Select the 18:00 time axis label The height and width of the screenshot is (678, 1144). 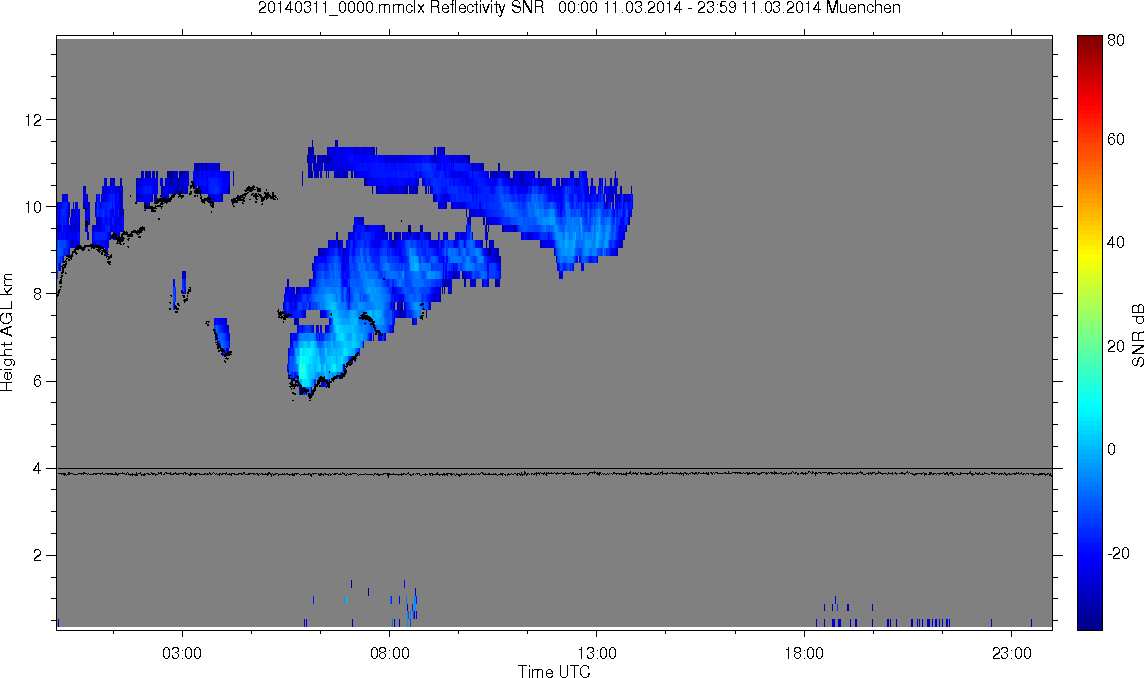(804, 653)
